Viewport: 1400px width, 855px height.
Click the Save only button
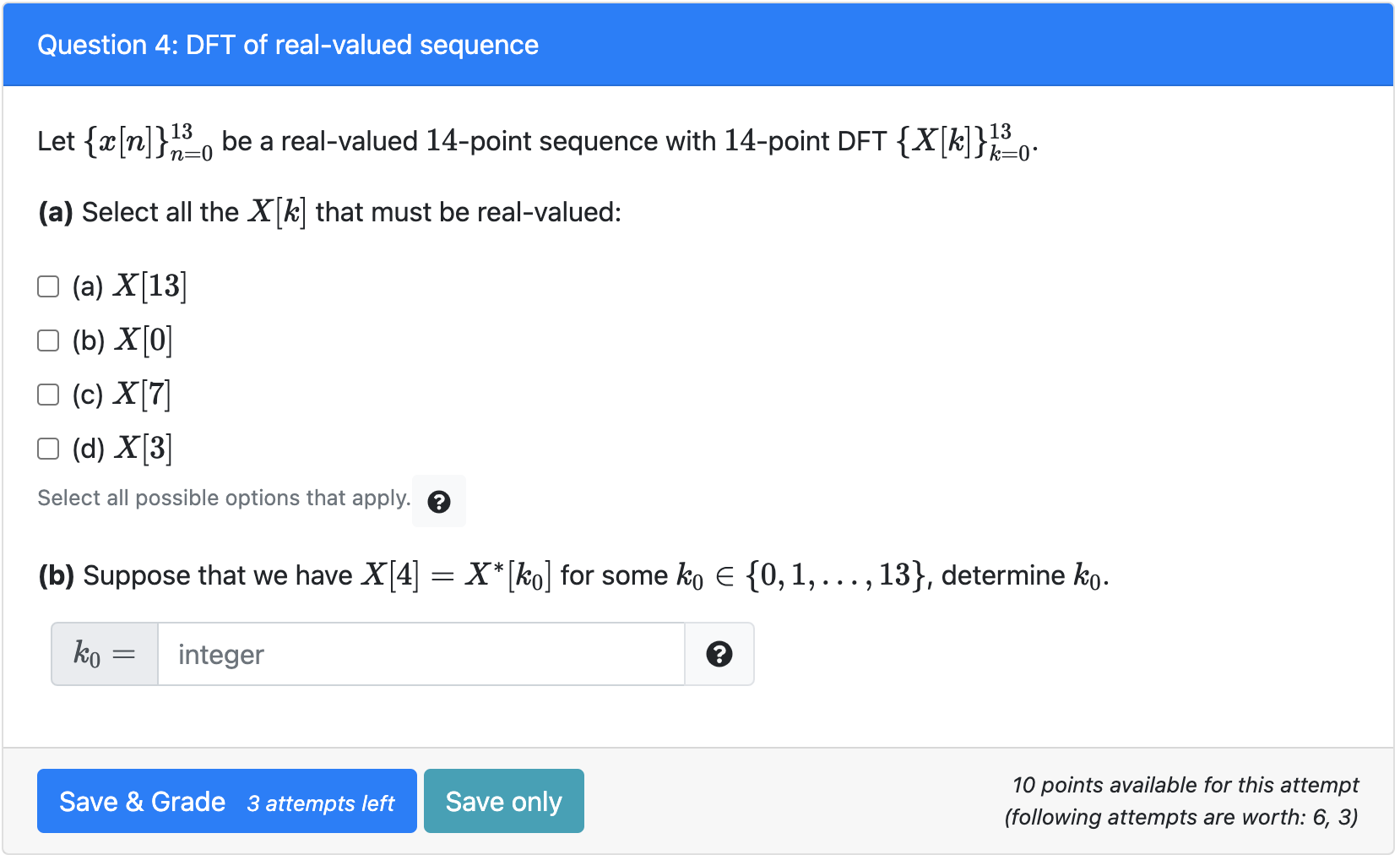(x=504, y=801)
